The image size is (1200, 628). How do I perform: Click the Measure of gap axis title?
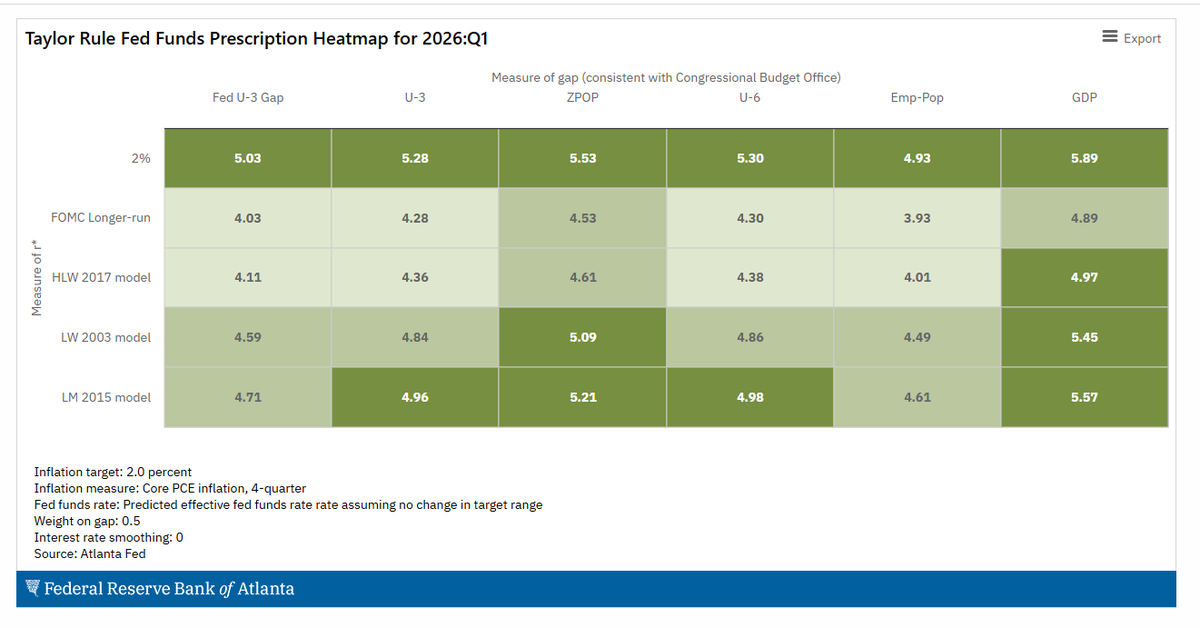[666, 77]
